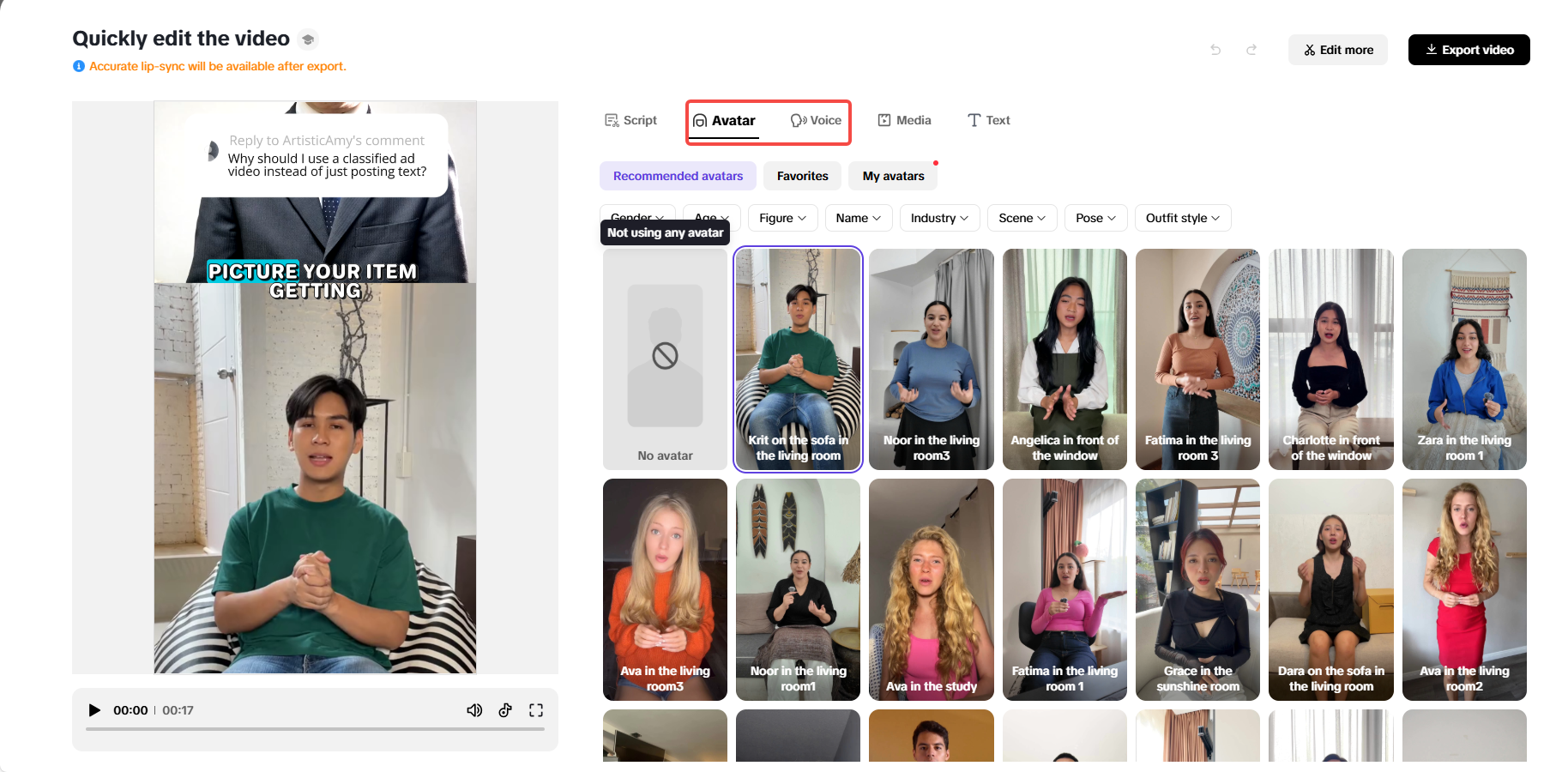1568x772 pixels.
Task: Show Recommended avatars
Action: coord(678,176)
